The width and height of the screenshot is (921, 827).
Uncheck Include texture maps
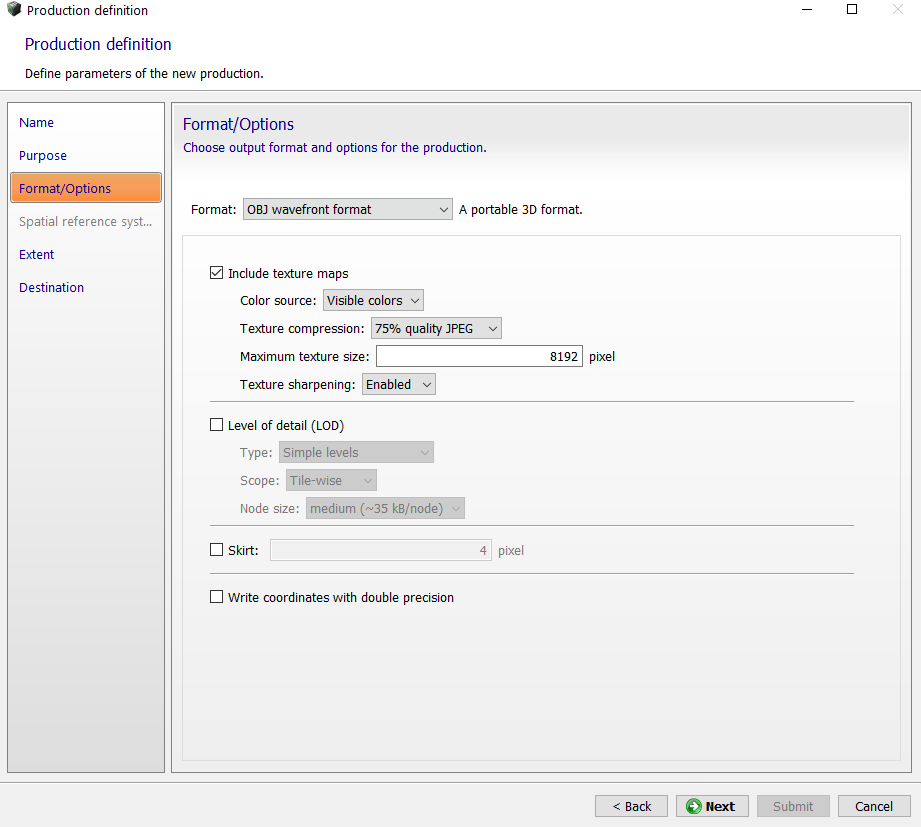[217, 273]
